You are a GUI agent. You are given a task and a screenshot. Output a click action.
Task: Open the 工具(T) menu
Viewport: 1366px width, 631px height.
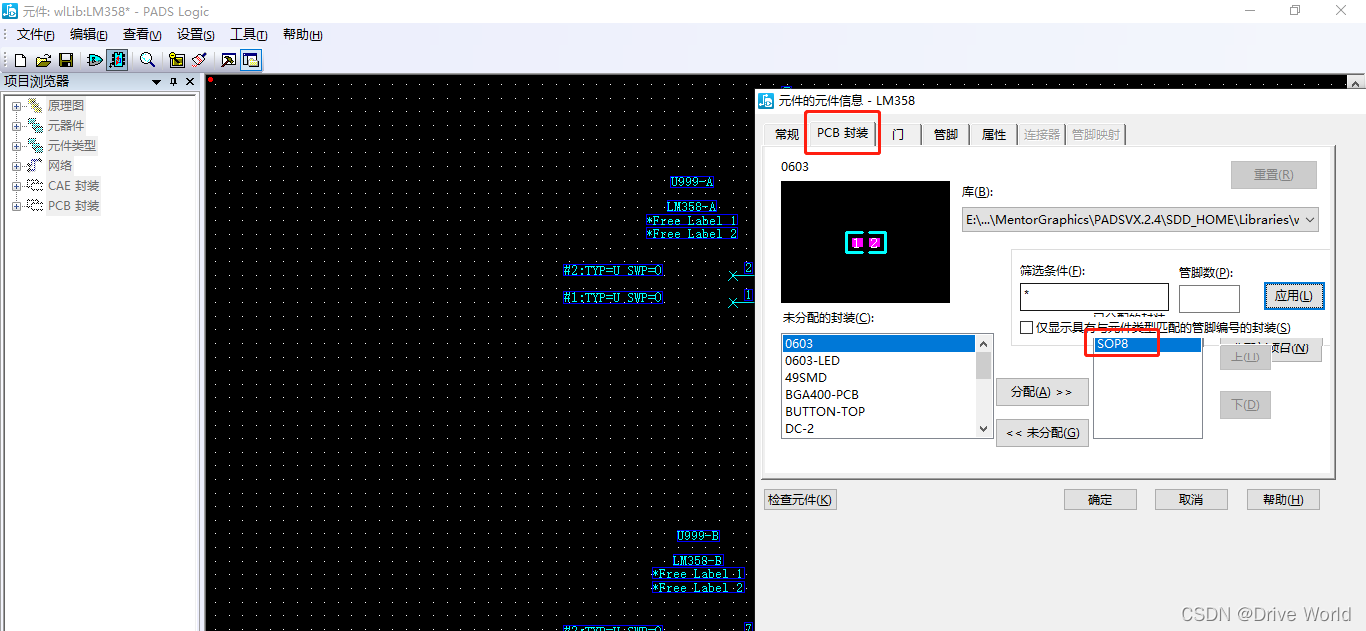tap(248, 35)
